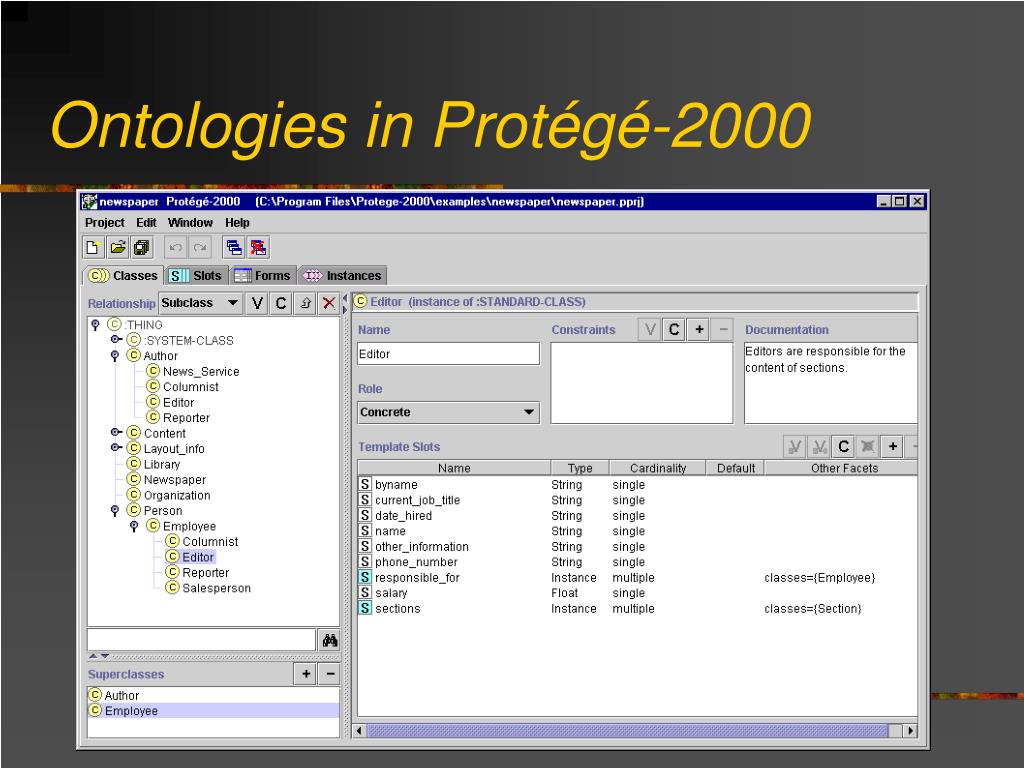Click the Redo toolbar icon

tap(200, 248)
